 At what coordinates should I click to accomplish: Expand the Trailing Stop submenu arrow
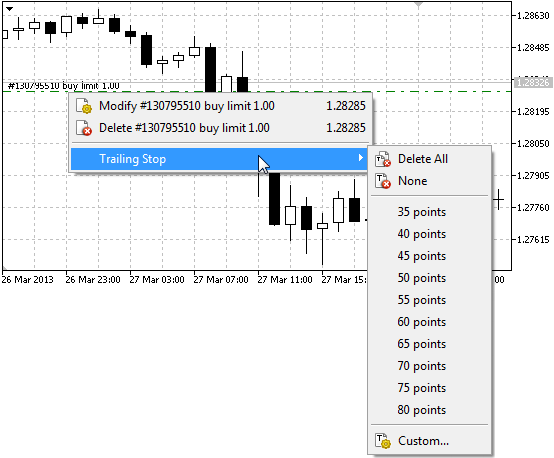(x=360, y=158)
